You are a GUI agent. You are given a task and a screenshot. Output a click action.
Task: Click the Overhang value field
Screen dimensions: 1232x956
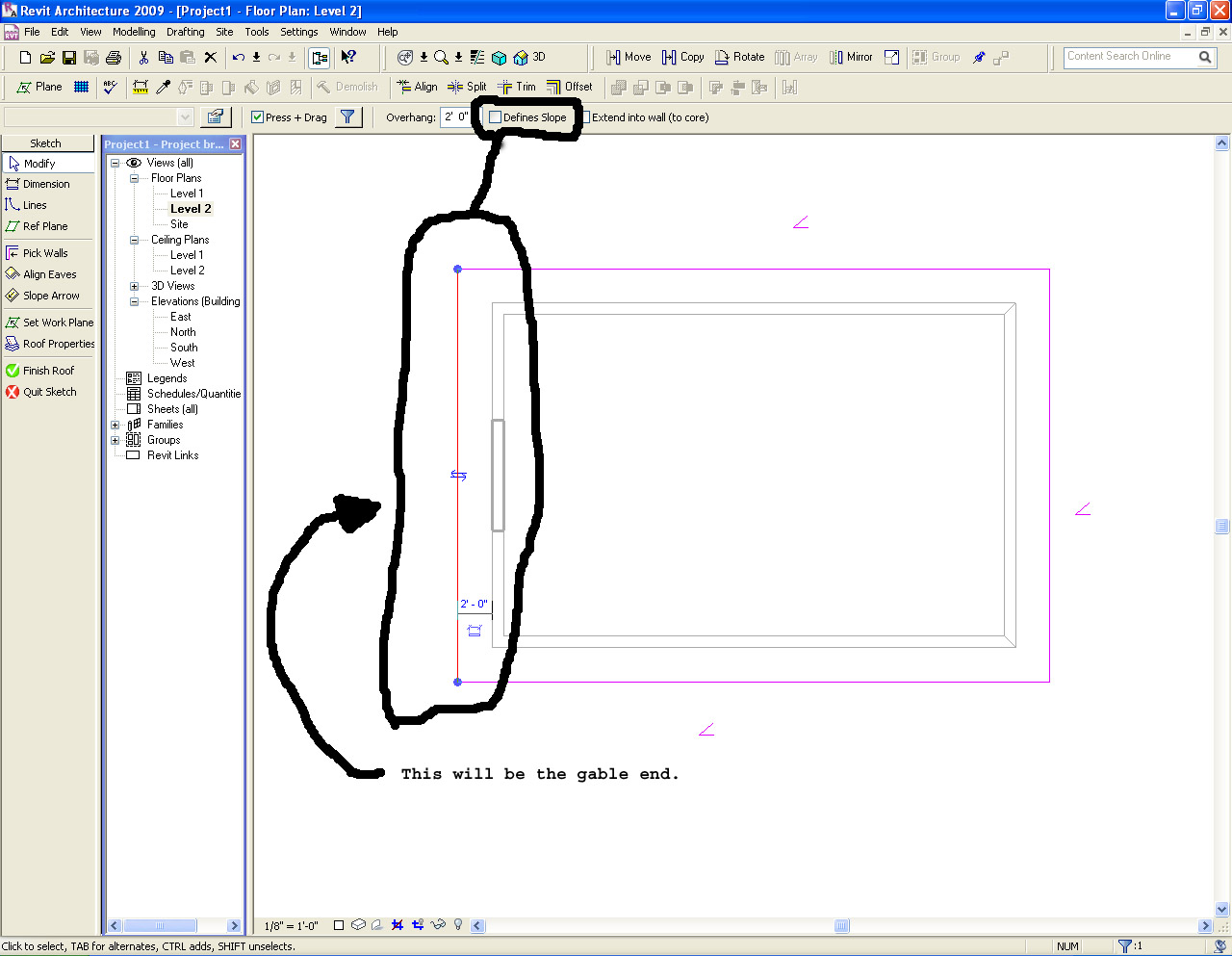coord(455,117)
